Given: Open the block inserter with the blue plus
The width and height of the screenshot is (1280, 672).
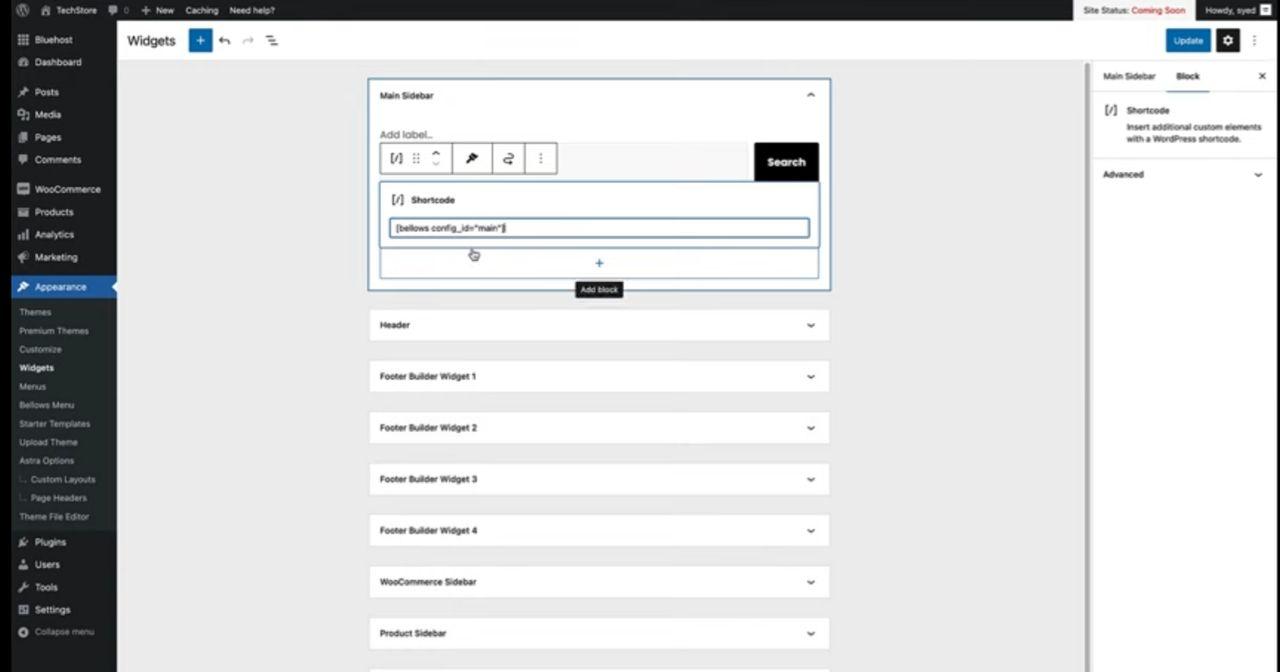Looking at the screenshot, I should click(x=199, y=40).
